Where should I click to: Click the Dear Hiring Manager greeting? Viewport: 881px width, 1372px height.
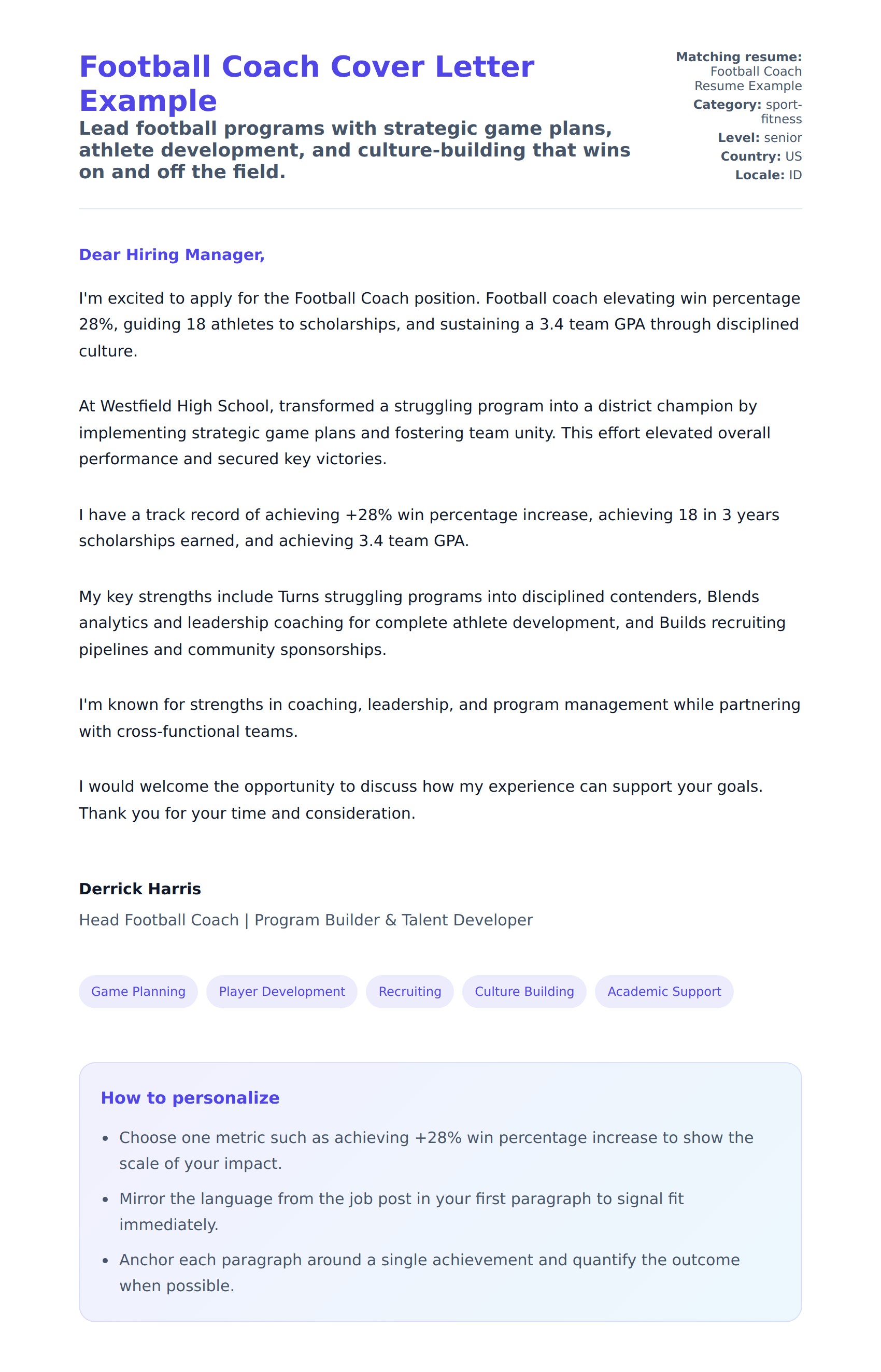click(172, 254)
